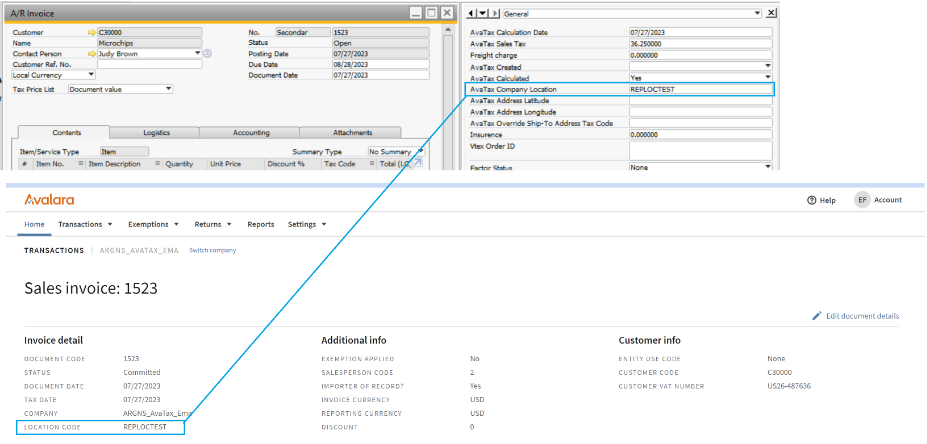This screenshot has width=927, height=444.
Task: Switch to the Contents tab
Action: [67, 132]
